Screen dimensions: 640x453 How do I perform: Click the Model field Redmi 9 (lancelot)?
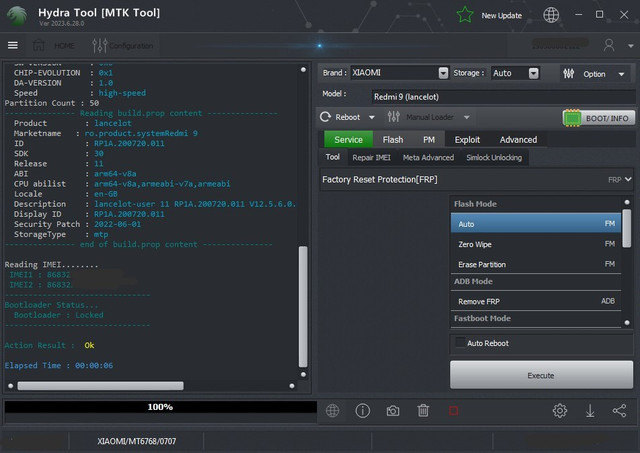click(503, 97)
